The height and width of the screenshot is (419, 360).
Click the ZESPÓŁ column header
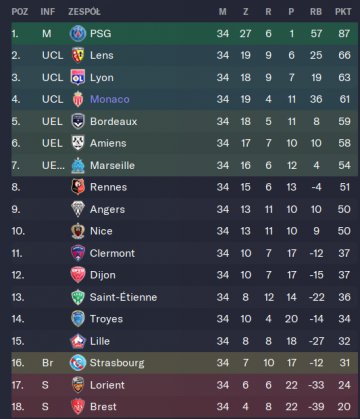84,12
